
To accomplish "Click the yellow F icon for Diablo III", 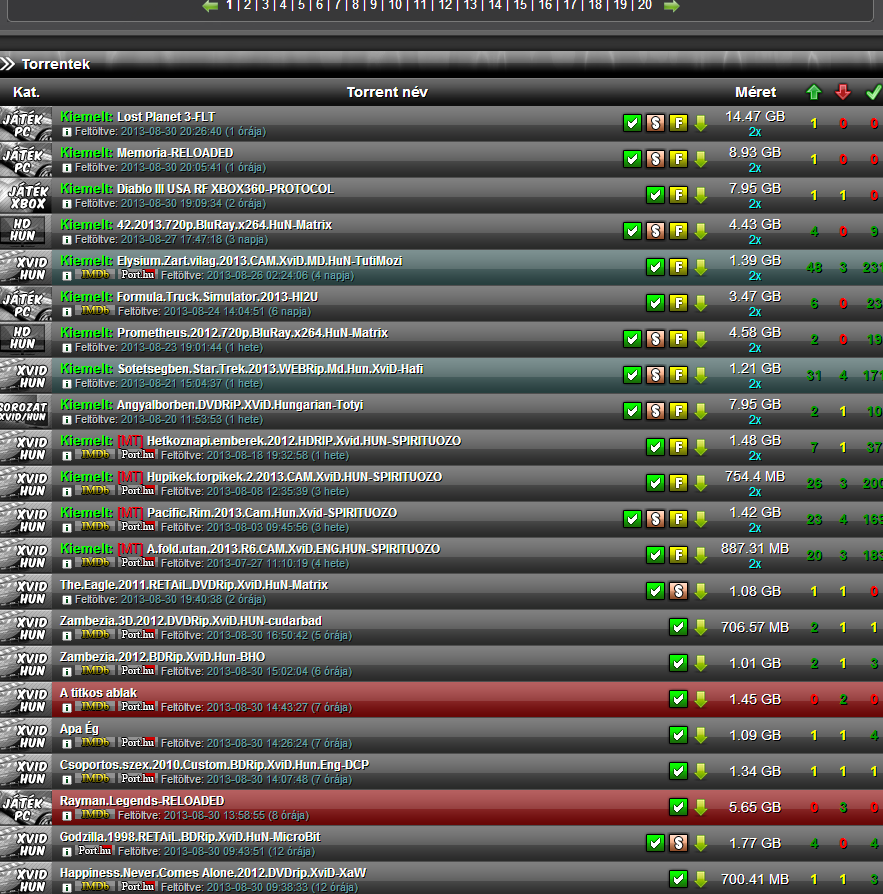I will [678, 195].
